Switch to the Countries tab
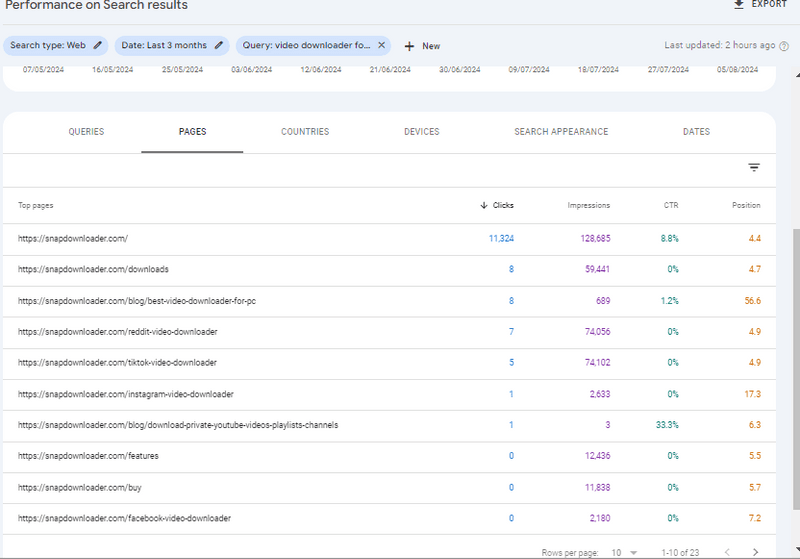 305,132
